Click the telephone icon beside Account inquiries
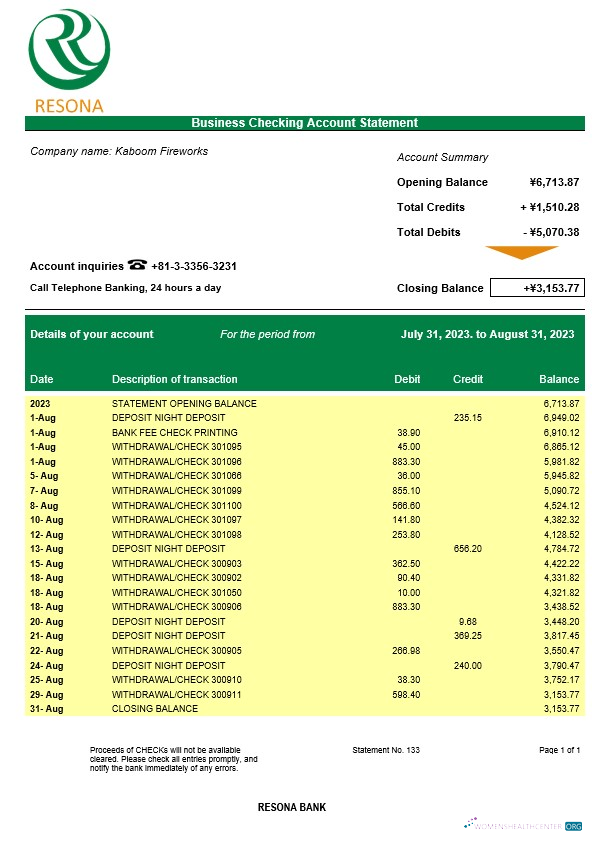The height and width of the screenshot is (841, 592). [137, 264]
